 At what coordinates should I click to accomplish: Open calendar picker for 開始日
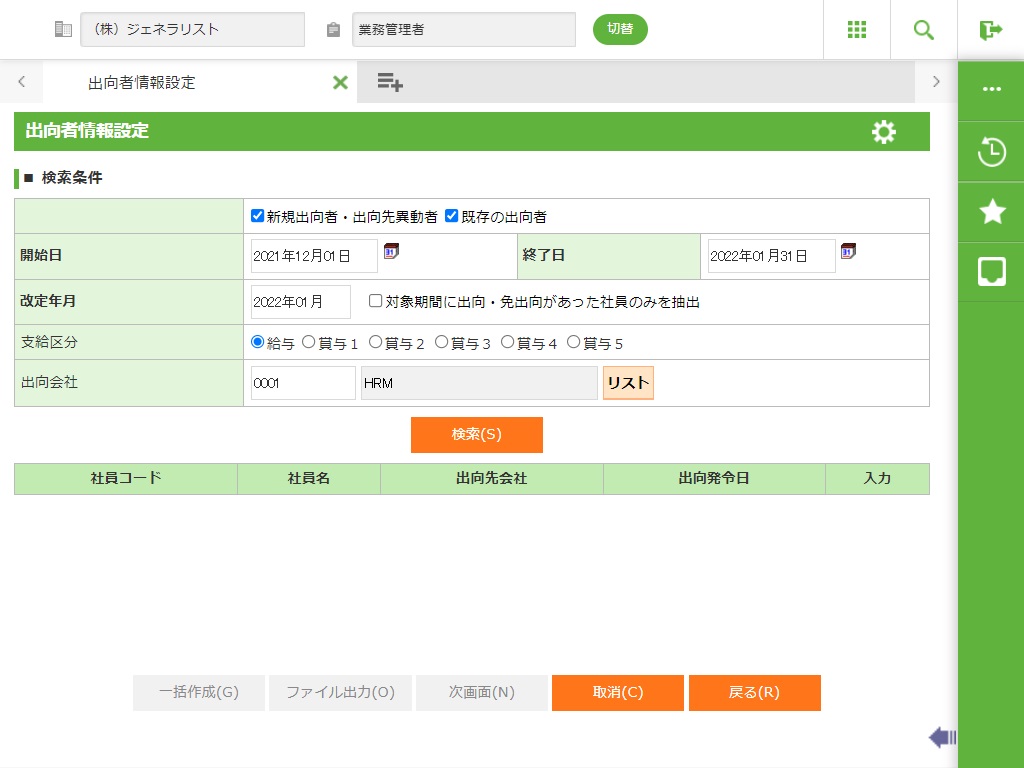pos(391,252)
